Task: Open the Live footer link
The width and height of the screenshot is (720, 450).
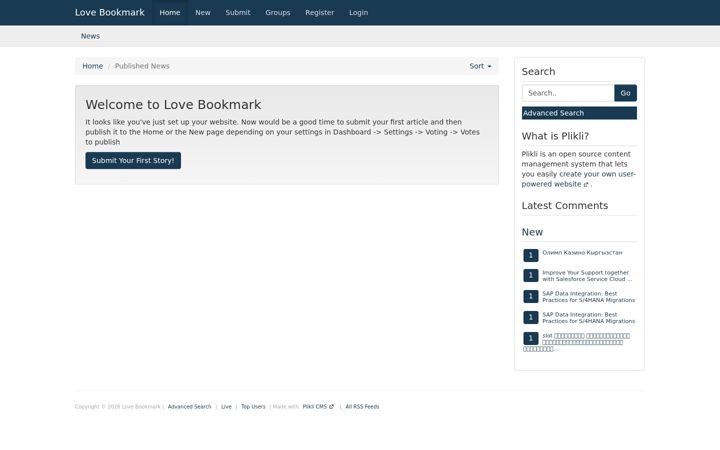Action: [226, 406]
